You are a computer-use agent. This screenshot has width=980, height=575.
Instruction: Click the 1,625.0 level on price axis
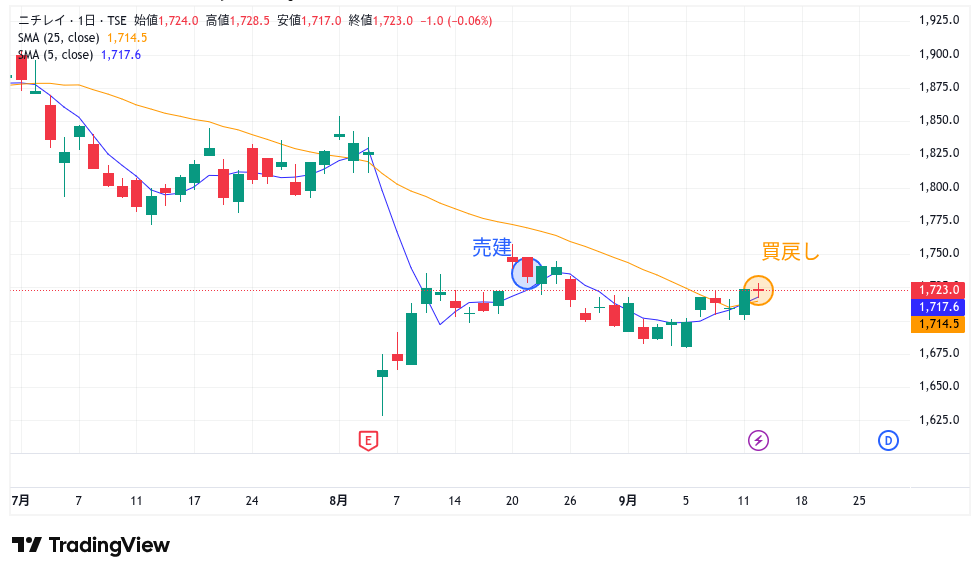pos(938,420)
